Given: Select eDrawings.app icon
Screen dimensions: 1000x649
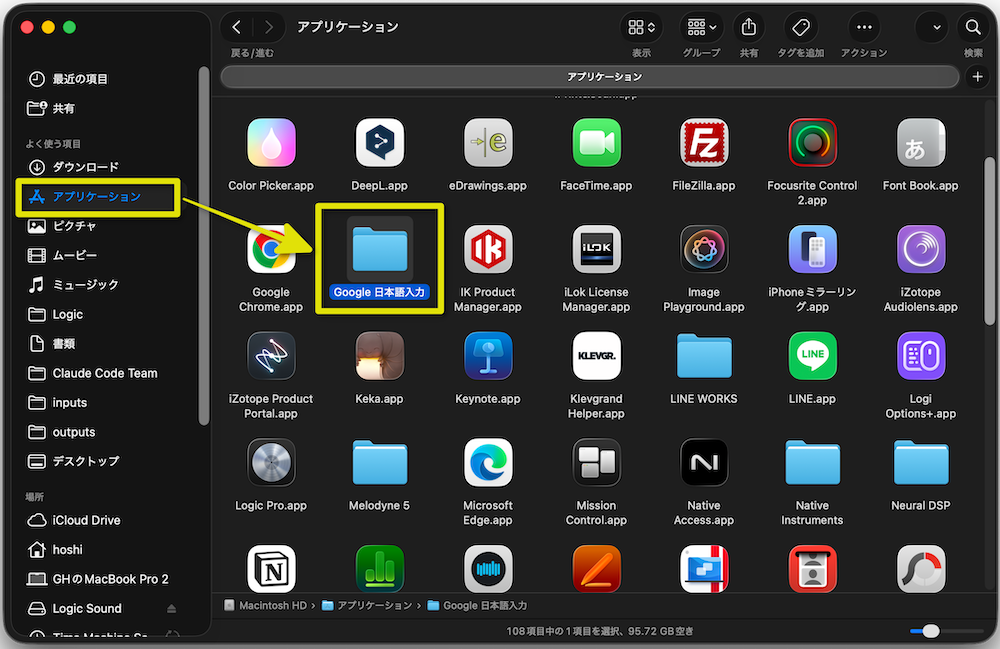Looking at the screenshot, I should click(x=488, y=142).
